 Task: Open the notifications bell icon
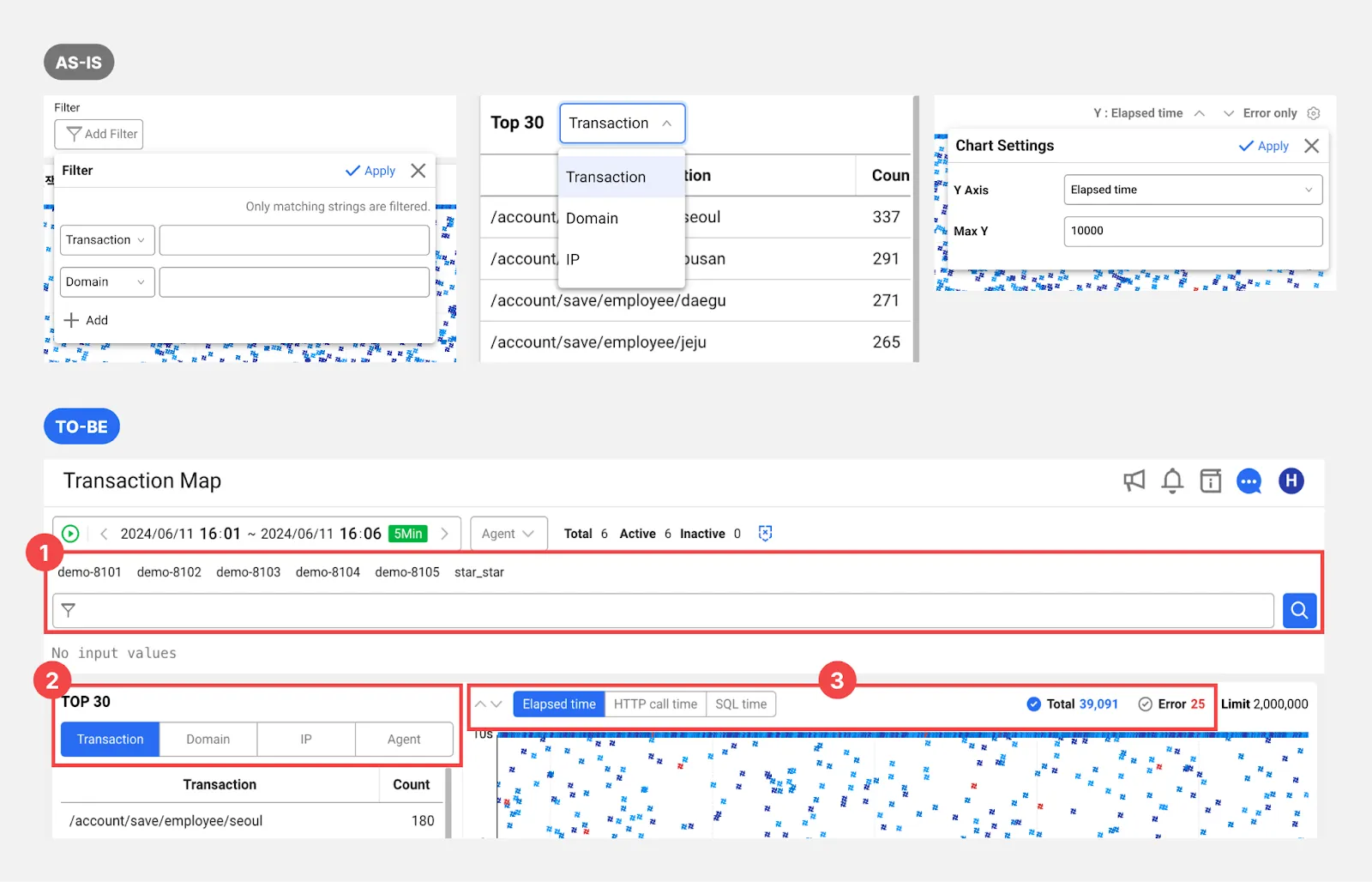(1172, 480)
